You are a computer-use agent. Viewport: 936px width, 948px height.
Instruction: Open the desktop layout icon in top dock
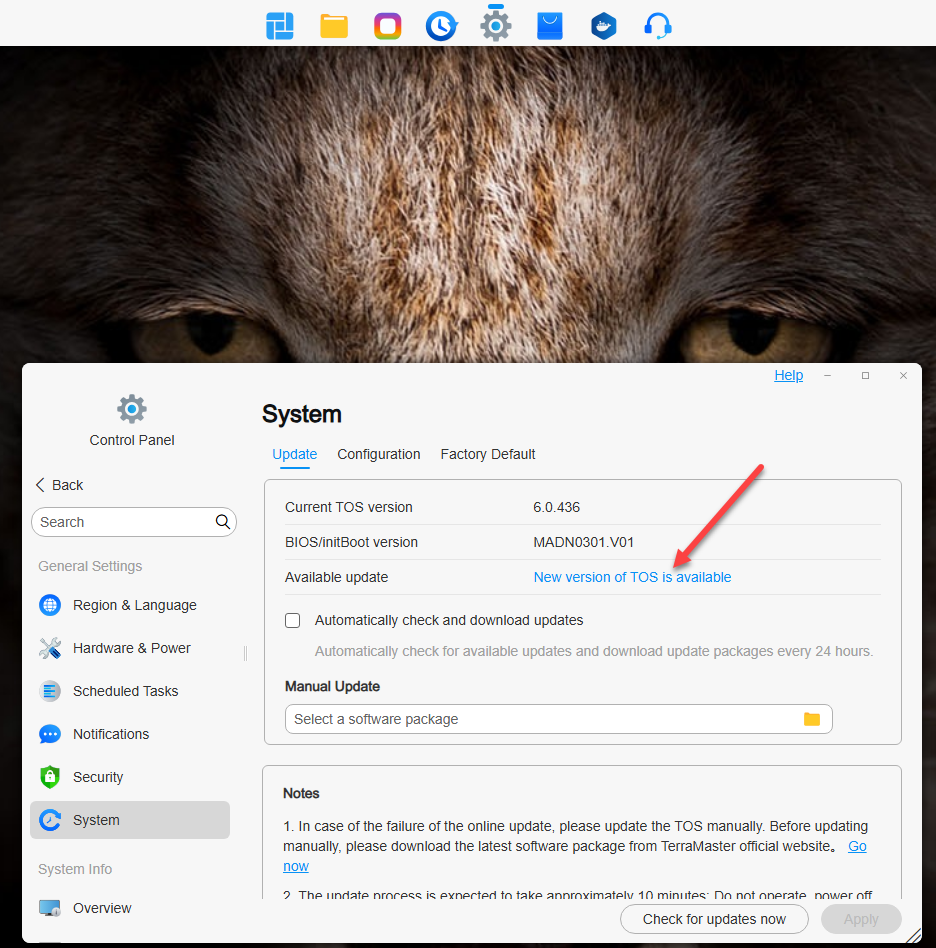point(280,26)
